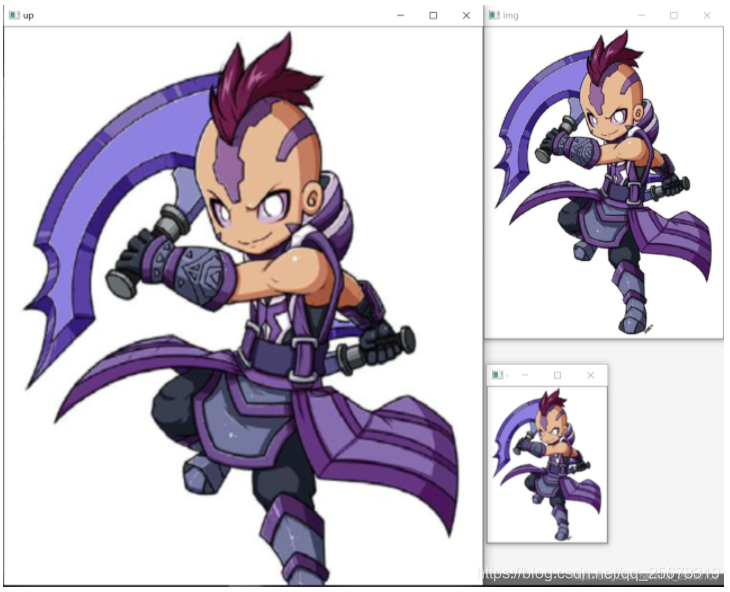
Task: Close the small untitled image window
Action: coord(590,375)
